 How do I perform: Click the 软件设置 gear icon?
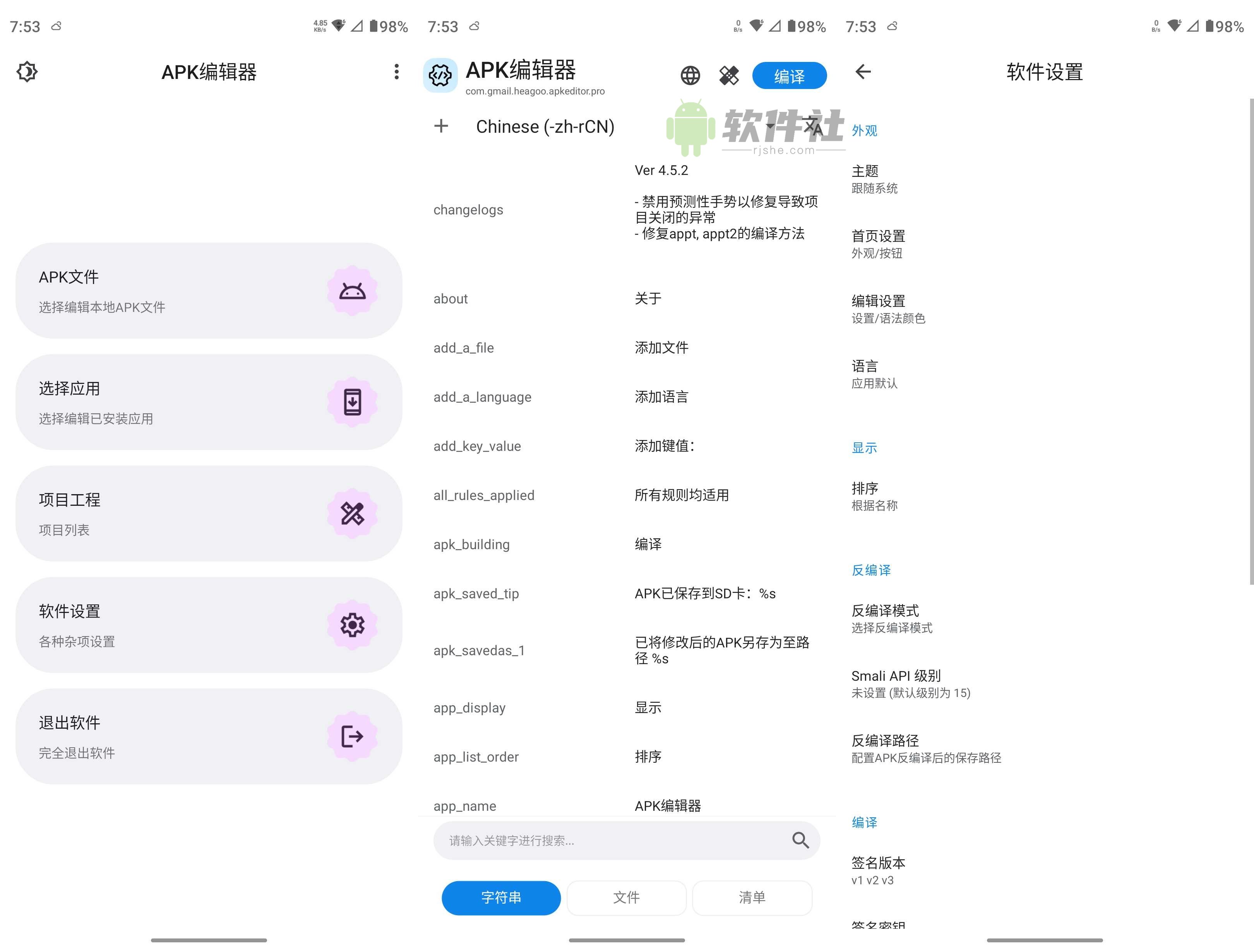[353, 624]
